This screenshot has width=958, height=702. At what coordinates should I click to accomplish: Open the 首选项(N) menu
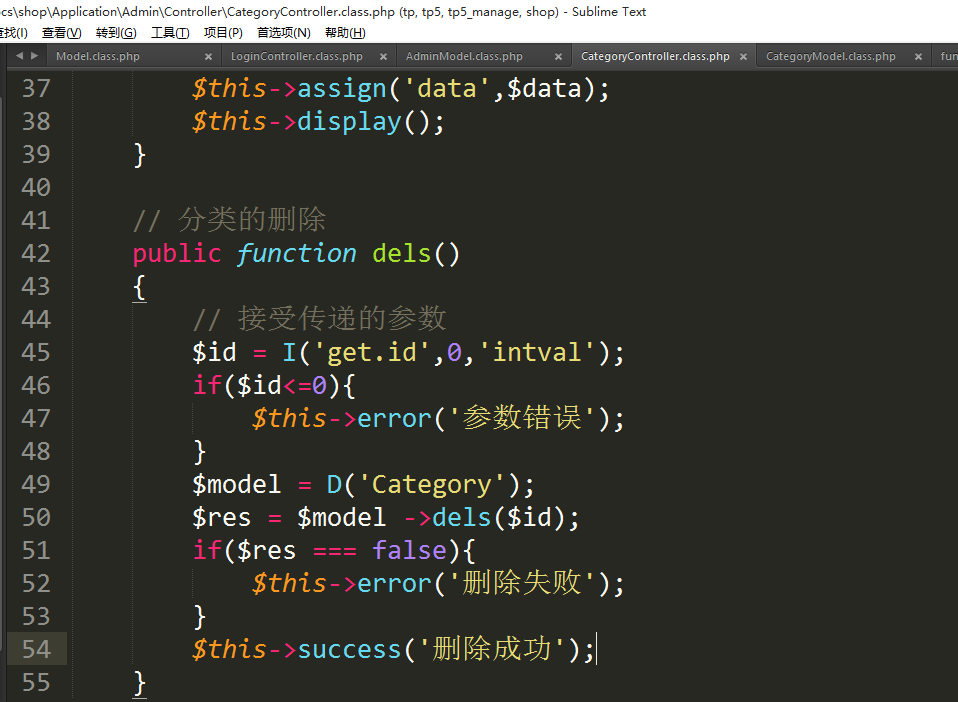[283, 33]
